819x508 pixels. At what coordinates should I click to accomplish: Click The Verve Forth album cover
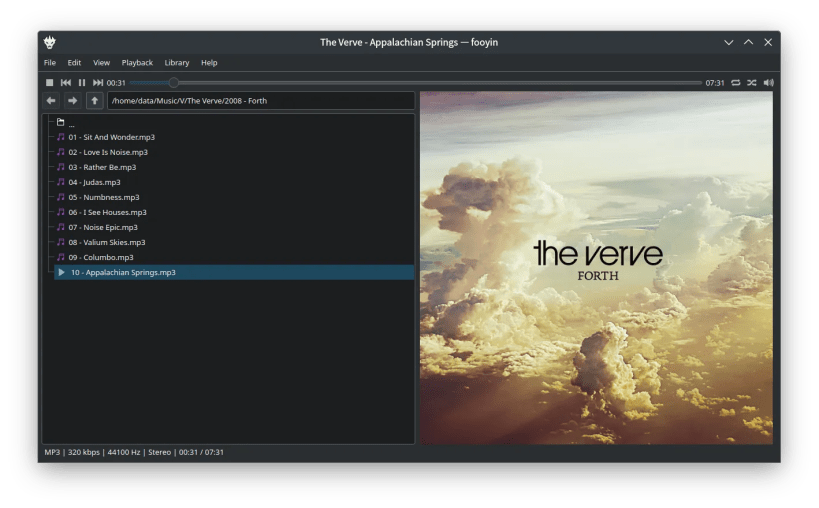click(x=596, y=268)
